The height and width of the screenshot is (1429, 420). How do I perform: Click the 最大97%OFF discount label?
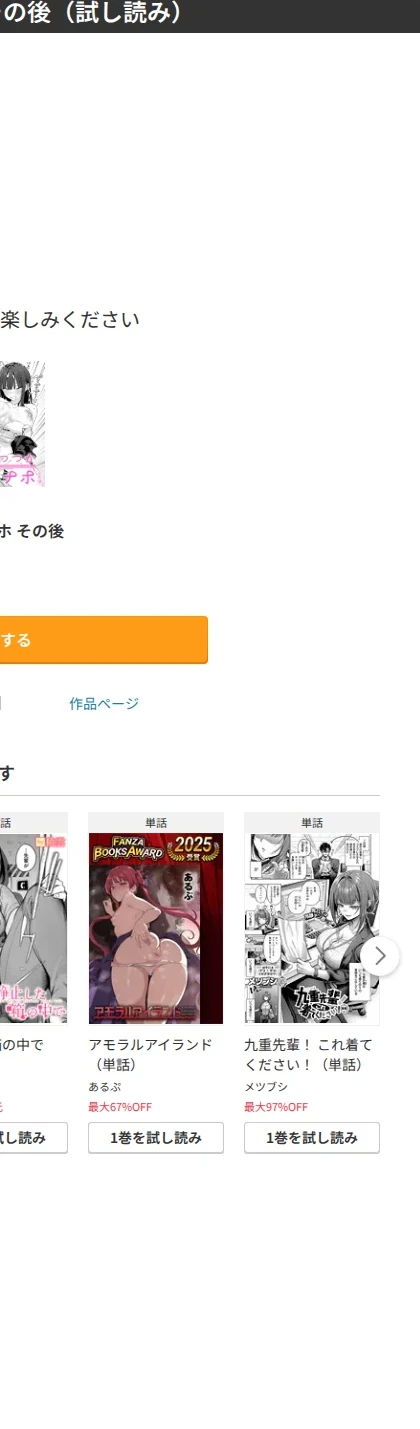pos(276,1107)
